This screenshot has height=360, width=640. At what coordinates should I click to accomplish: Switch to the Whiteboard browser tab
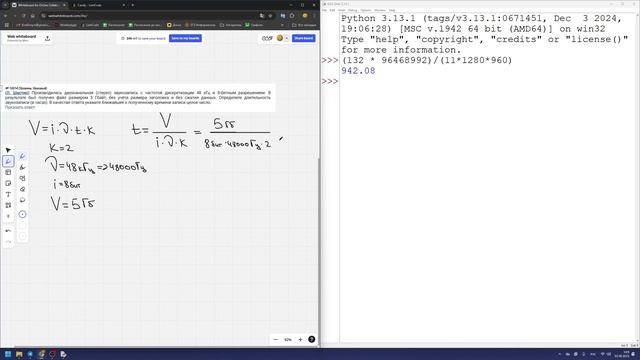[x=38, y=5]
